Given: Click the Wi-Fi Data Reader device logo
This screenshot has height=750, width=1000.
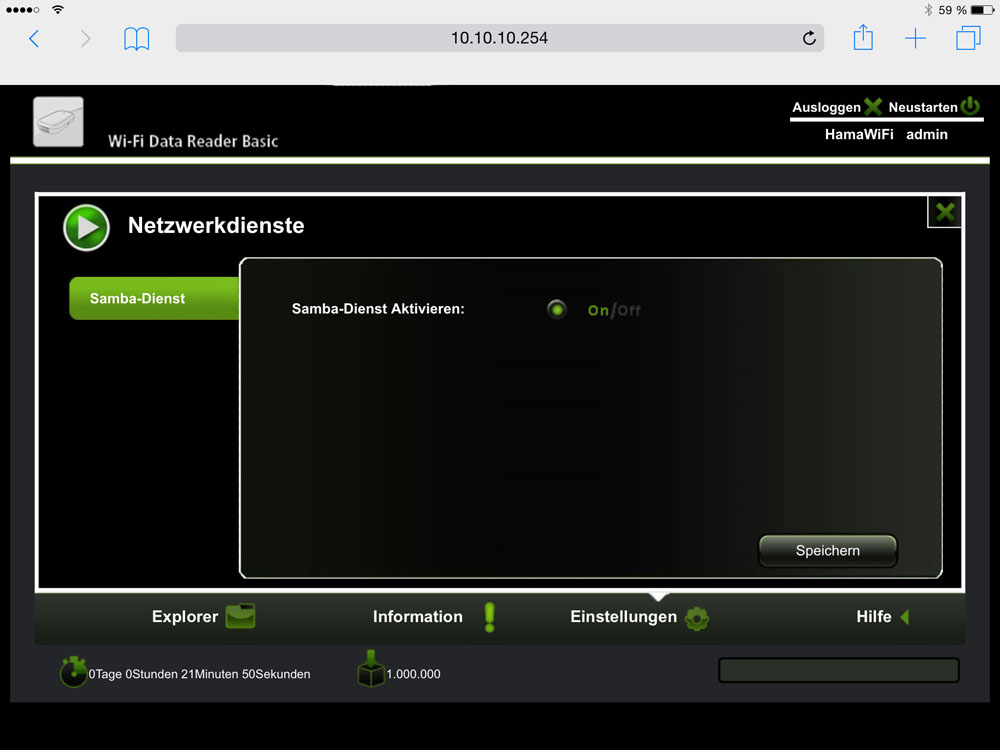Looking at the screenshot, I should tap(58, 121).
